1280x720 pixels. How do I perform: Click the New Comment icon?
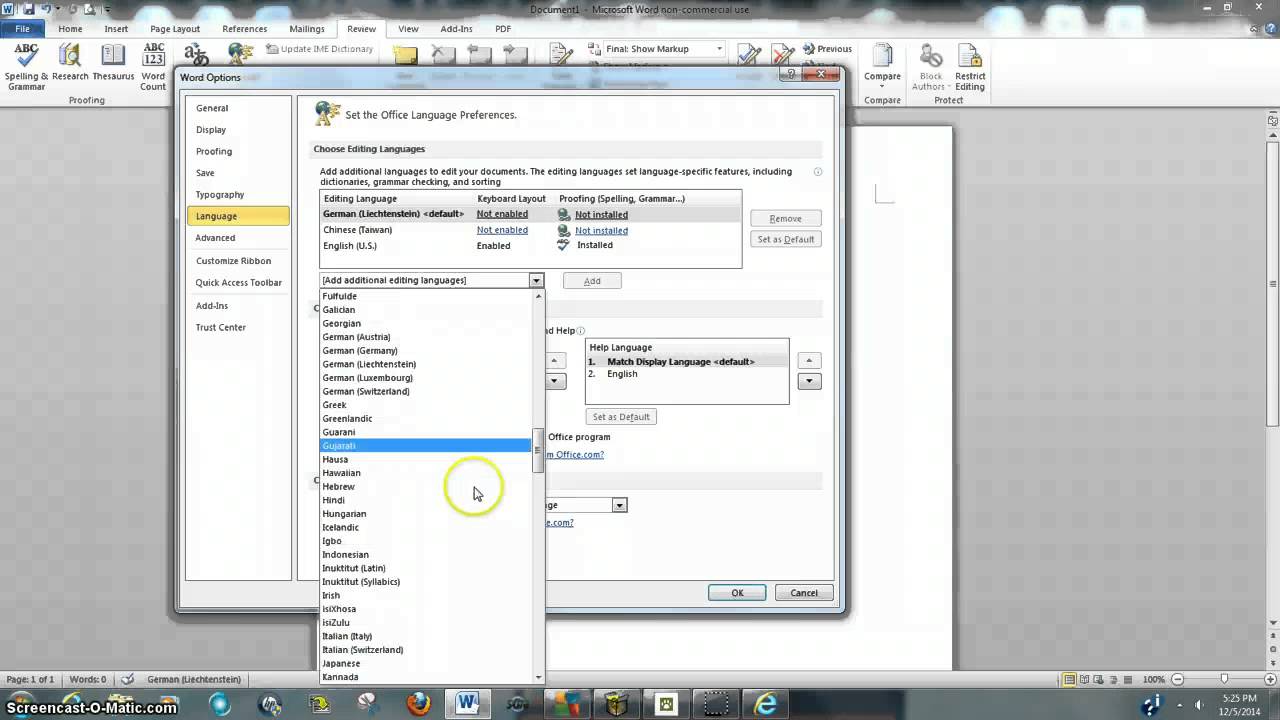pyautogui.click(x=405, y=55)
